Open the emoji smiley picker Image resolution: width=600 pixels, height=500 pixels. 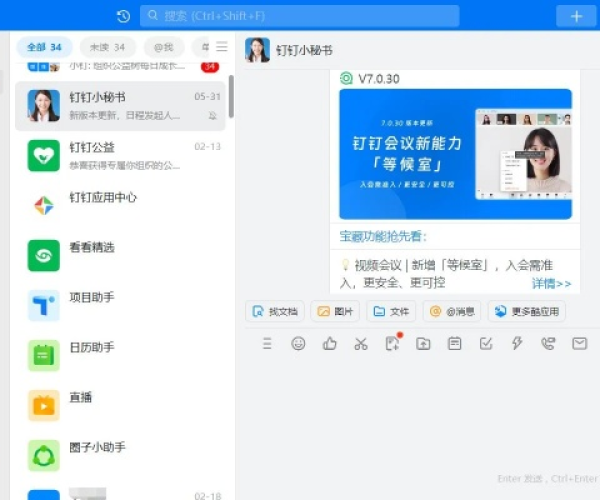298,344
